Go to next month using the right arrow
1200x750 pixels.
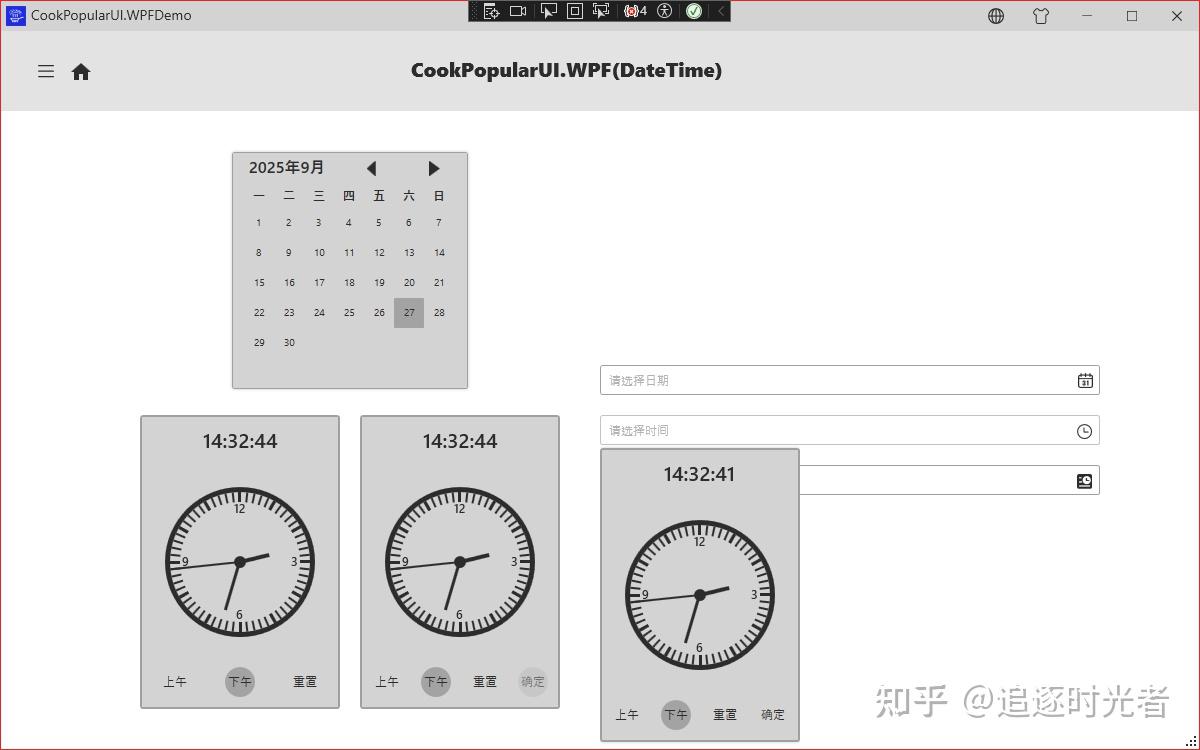click(x=433, y=168)
